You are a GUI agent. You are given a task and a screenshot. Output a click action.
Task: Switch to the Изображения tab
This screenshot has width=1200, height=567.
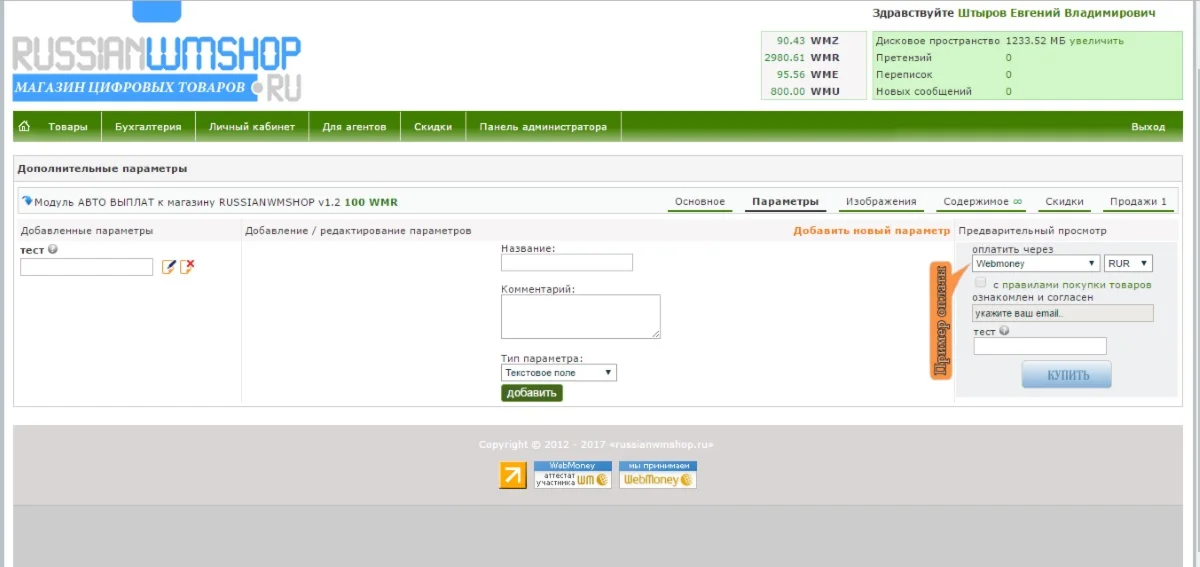(881, 202)
